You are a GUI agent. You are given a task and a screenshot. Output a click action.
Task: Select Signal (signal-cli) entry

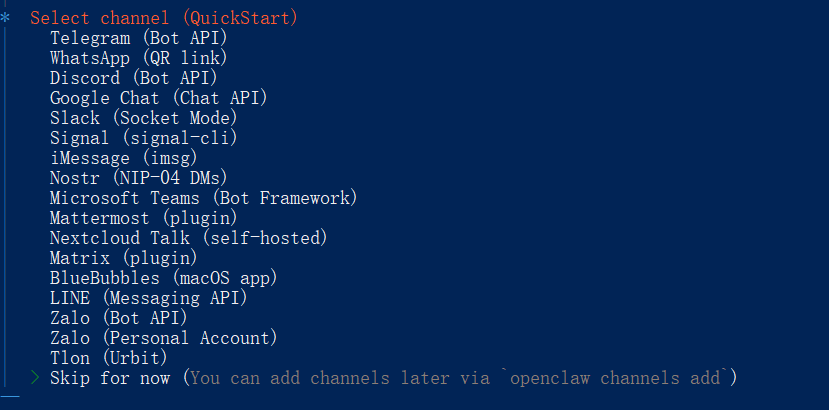coord(144,138)
